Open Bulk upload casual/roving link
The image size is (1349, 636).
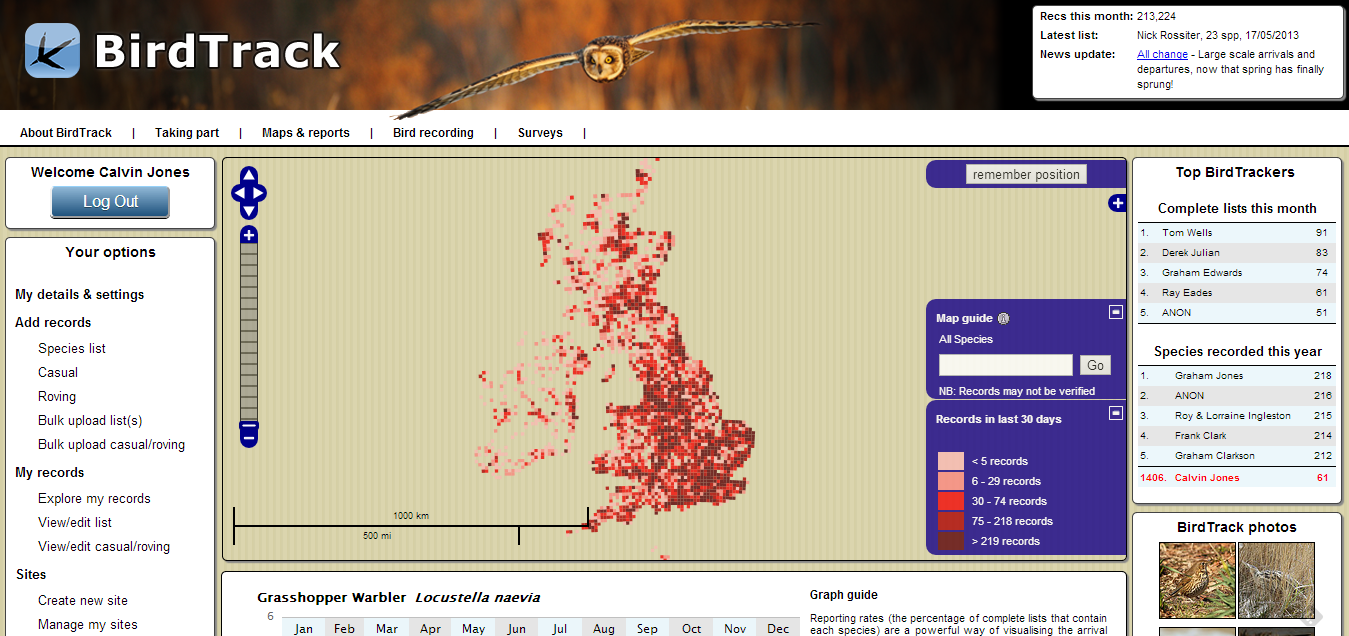coord(111,445)
